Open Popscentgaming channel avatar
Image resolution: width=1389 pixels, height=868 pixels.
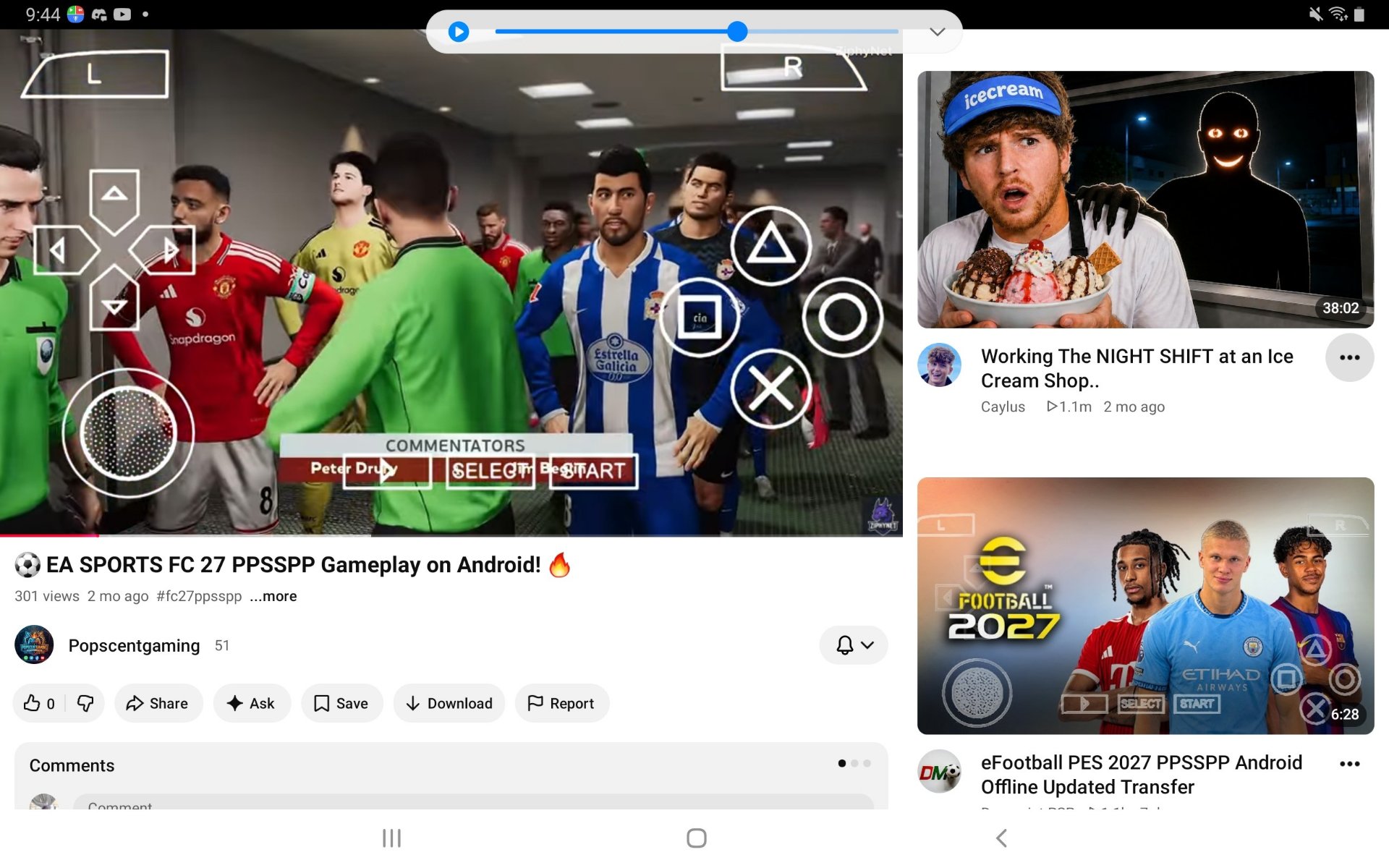(x=34, y=644)
